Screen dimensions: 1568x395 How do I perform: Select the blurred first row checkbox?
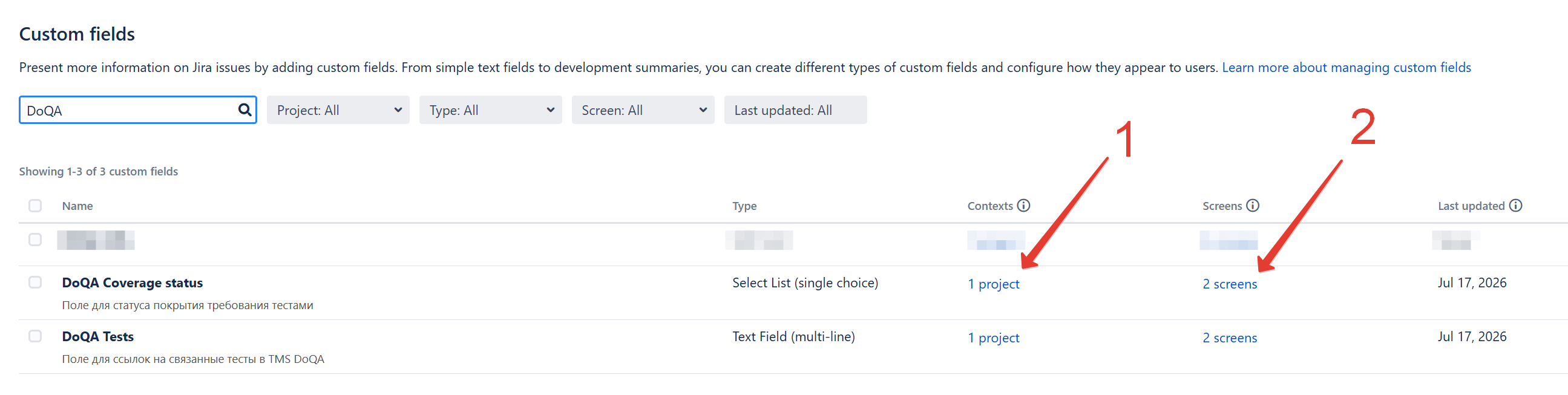pos(35,240)
